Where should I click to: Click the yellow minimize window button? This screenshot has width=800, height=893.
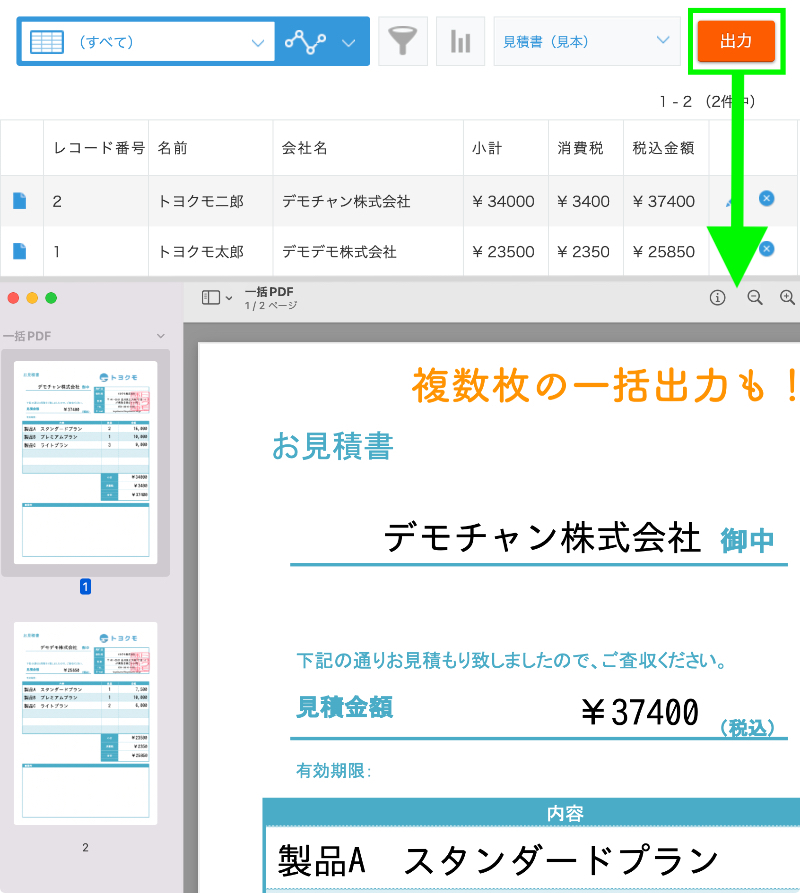(32, 298)
